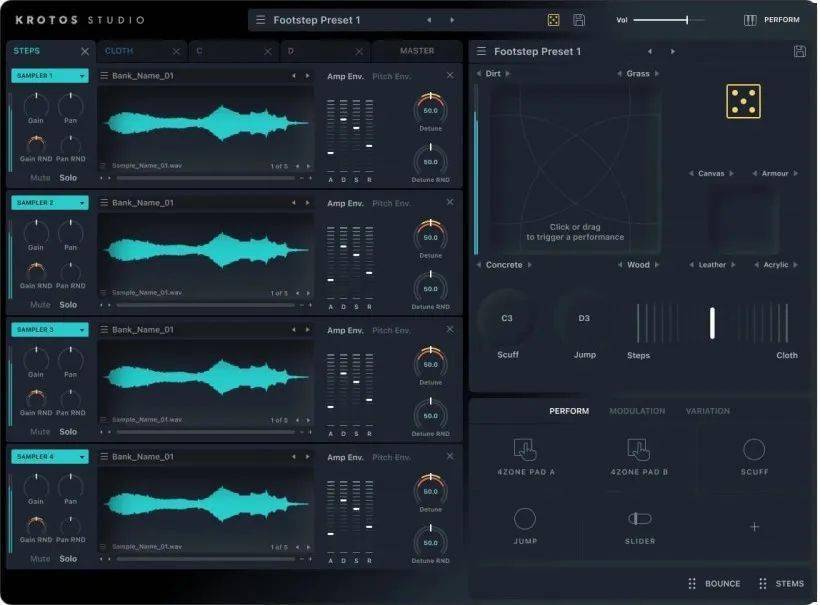820x605 pixels.
Task: Select the 4Zone Pad B icon
Action: pyautogui.click(x=639, y=450)
